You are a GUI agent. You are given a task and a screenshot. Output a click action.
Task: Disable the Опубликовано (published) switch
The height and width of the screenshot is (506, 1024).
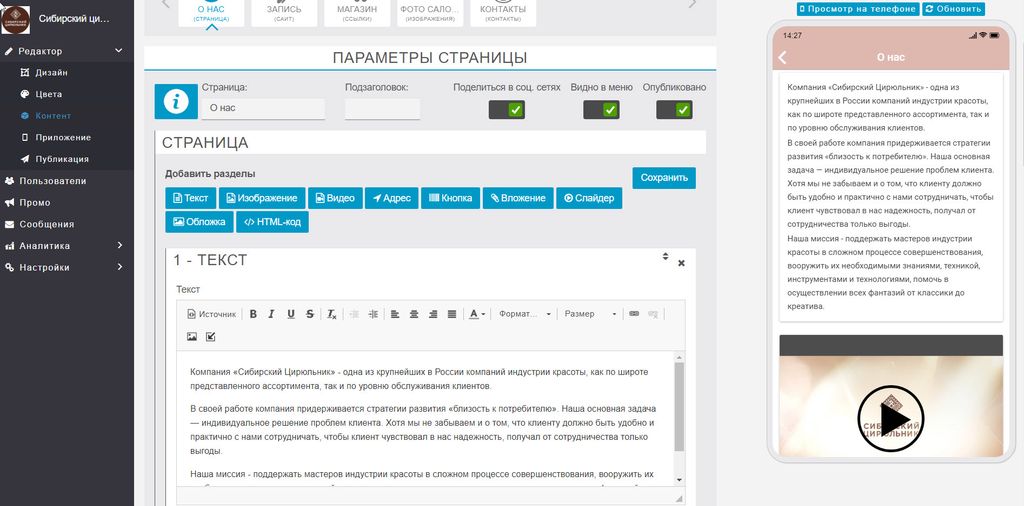coord(674,110)
